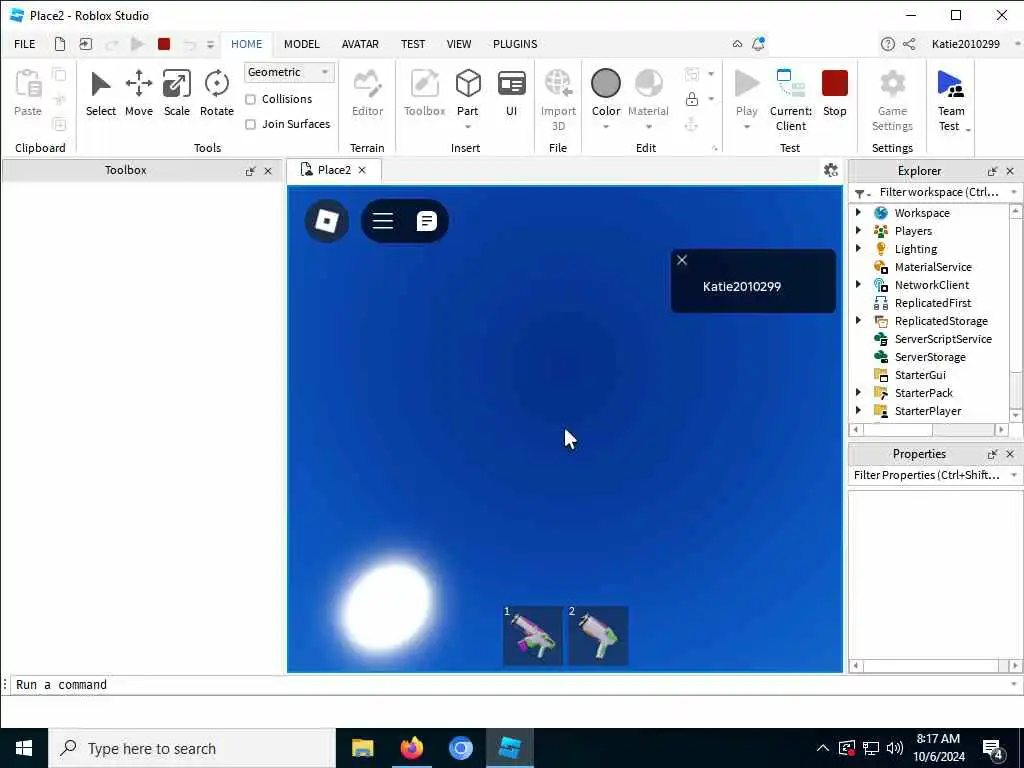Click the Katie2010299 account name in title ribbon
The height and width of the screenshot is (768, 1024).
965,44
